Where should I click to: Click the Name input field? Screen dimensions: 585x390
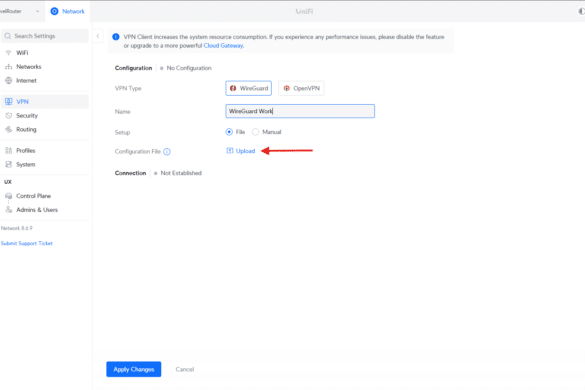pyautogui.click(x=300, y=111)
